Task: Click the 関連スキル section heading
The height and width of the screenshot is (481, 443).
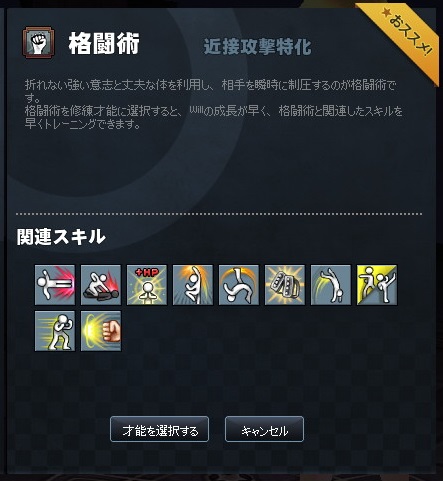Action: pos(61,237)
